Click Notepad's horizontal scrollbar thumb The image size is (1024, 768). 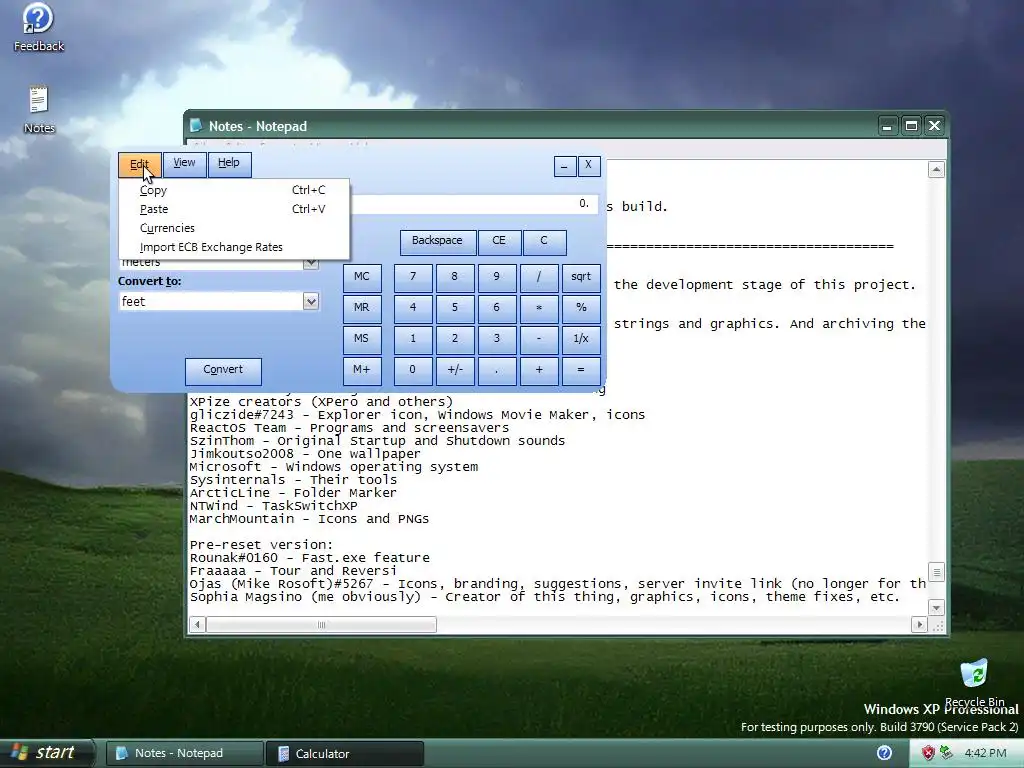(321, 624)
